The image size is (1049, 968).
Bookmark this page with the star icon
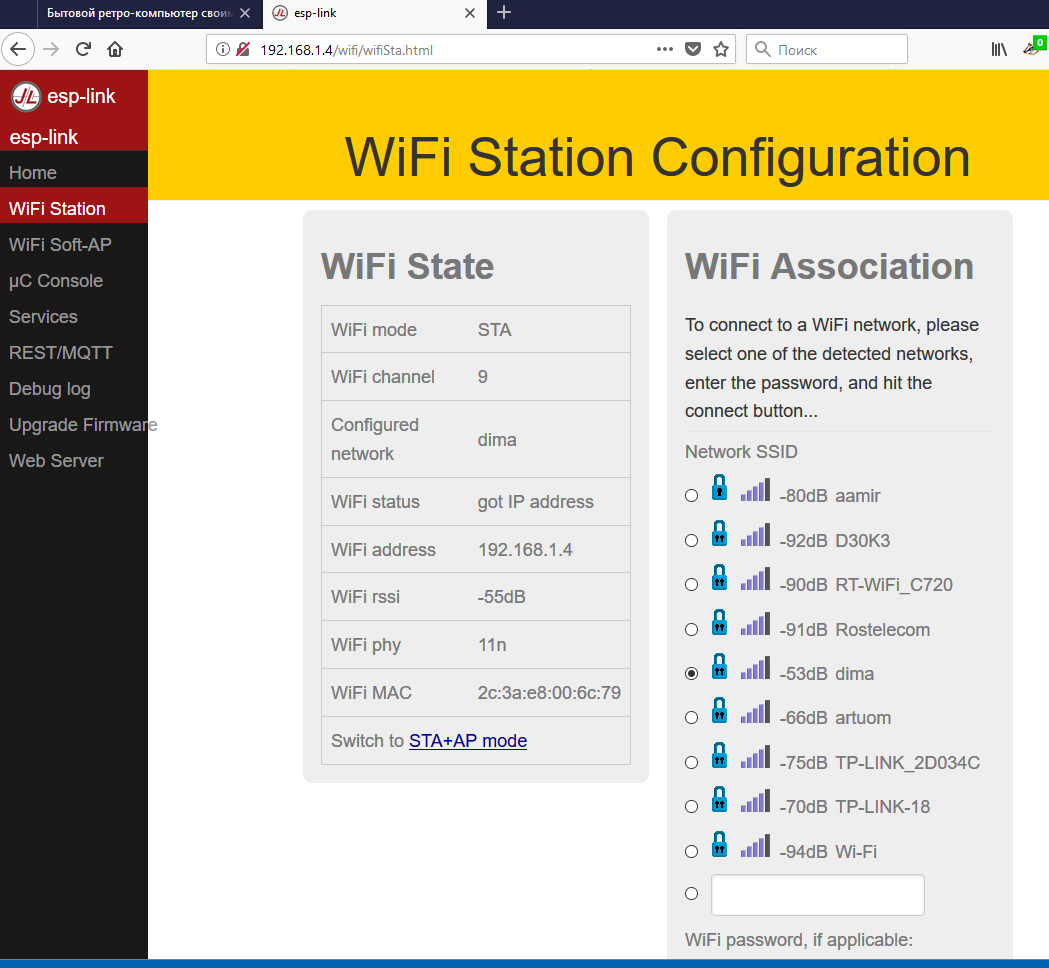click(x=720, y=49)
